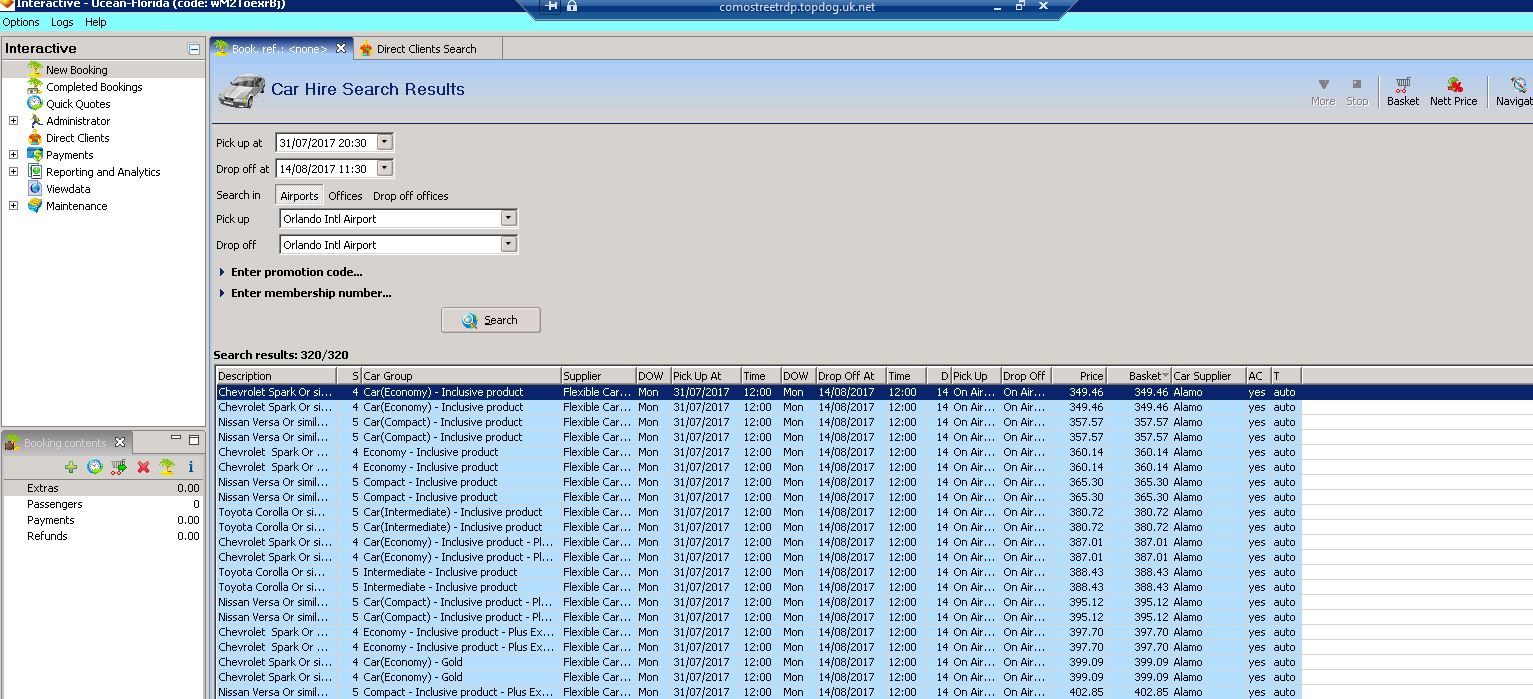Expand Enter membership number section
Image resolution: width=1533 pixels, height=699 pixels.
(x=305, y=293)
